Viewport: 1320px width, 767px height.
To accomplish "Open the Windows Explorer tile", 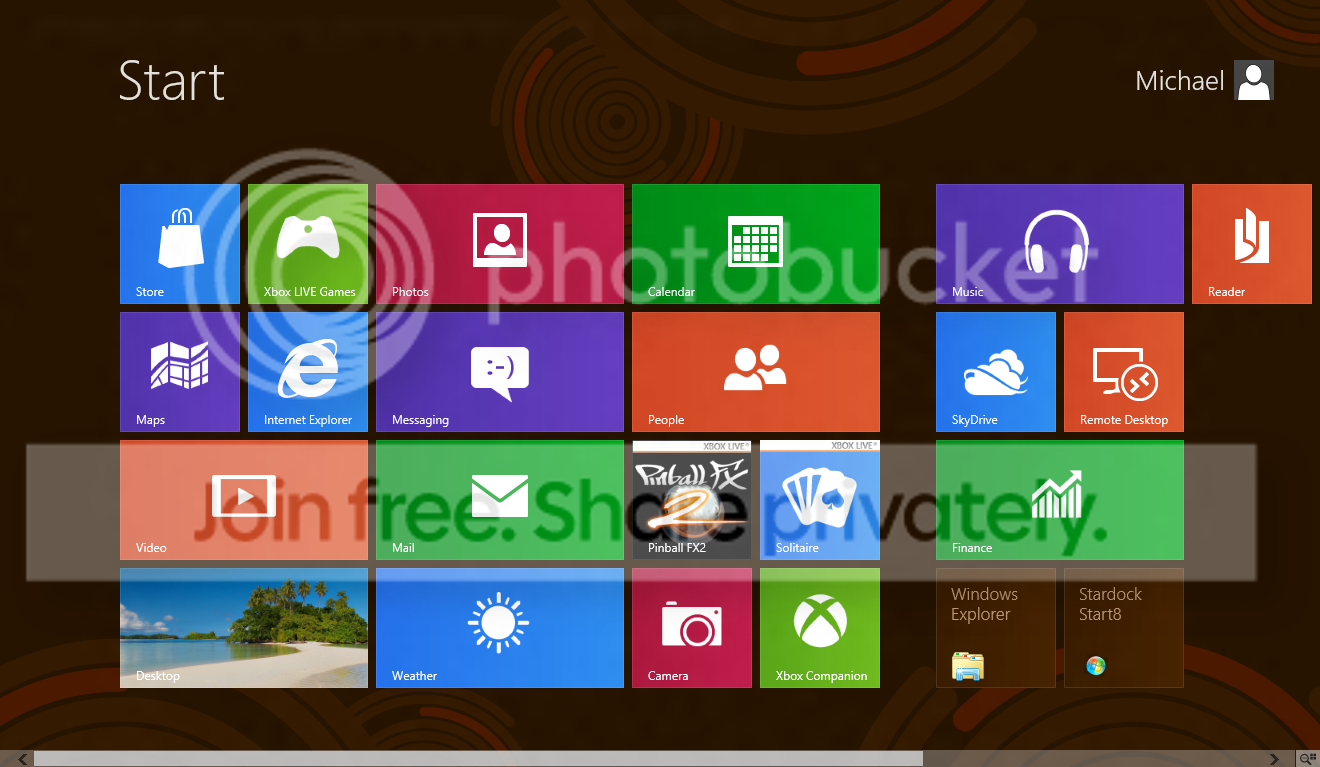I will 996,628.
